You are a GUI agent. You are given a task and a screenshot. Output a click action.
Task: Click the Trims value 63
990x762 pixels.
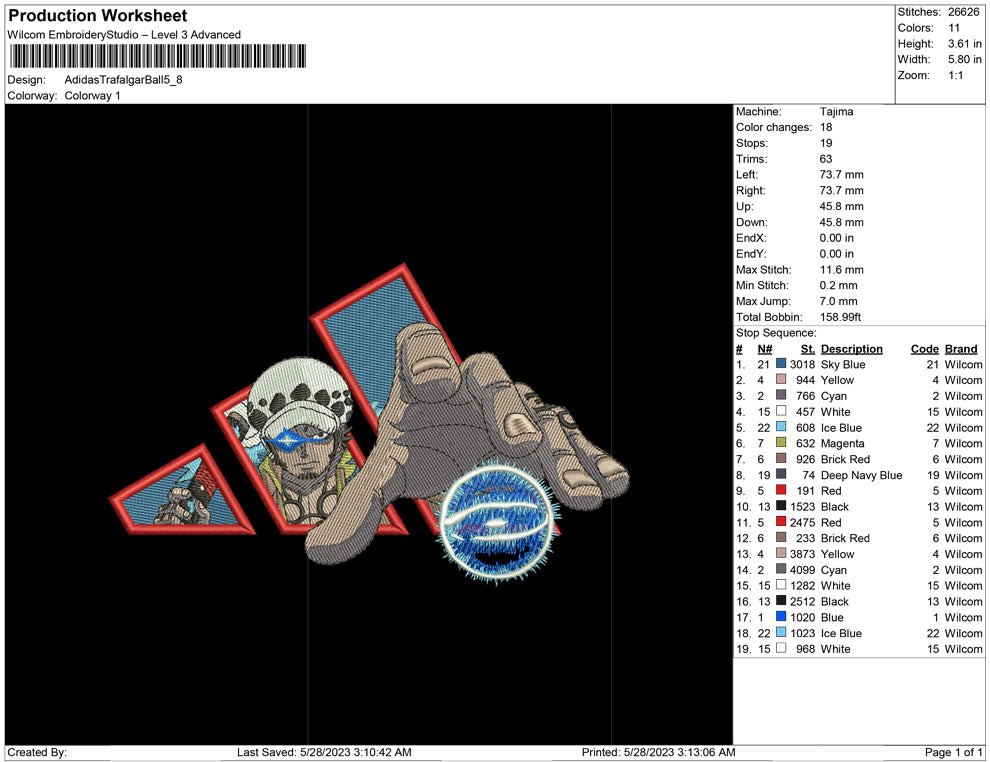(x=826, y=159)
